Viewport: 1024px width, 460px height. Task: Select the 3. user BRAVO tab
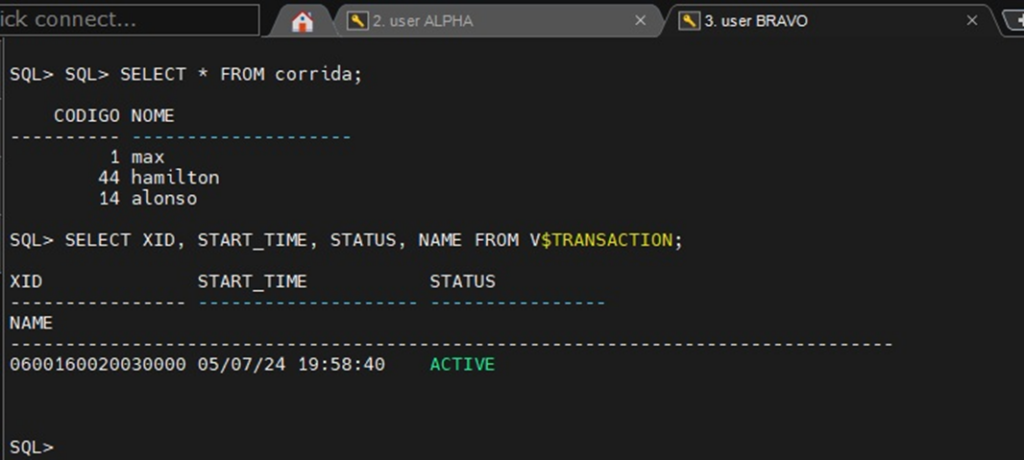point(756,21)
